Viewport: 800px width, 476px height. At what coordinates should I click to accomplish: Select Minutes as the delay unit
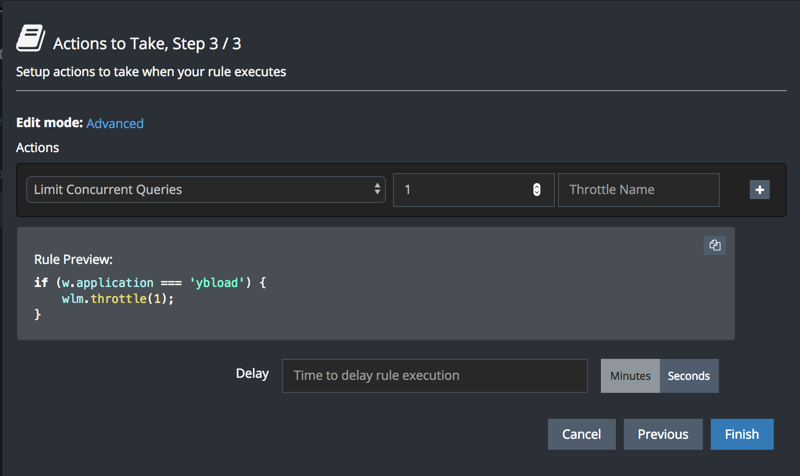tap(630, 376)
